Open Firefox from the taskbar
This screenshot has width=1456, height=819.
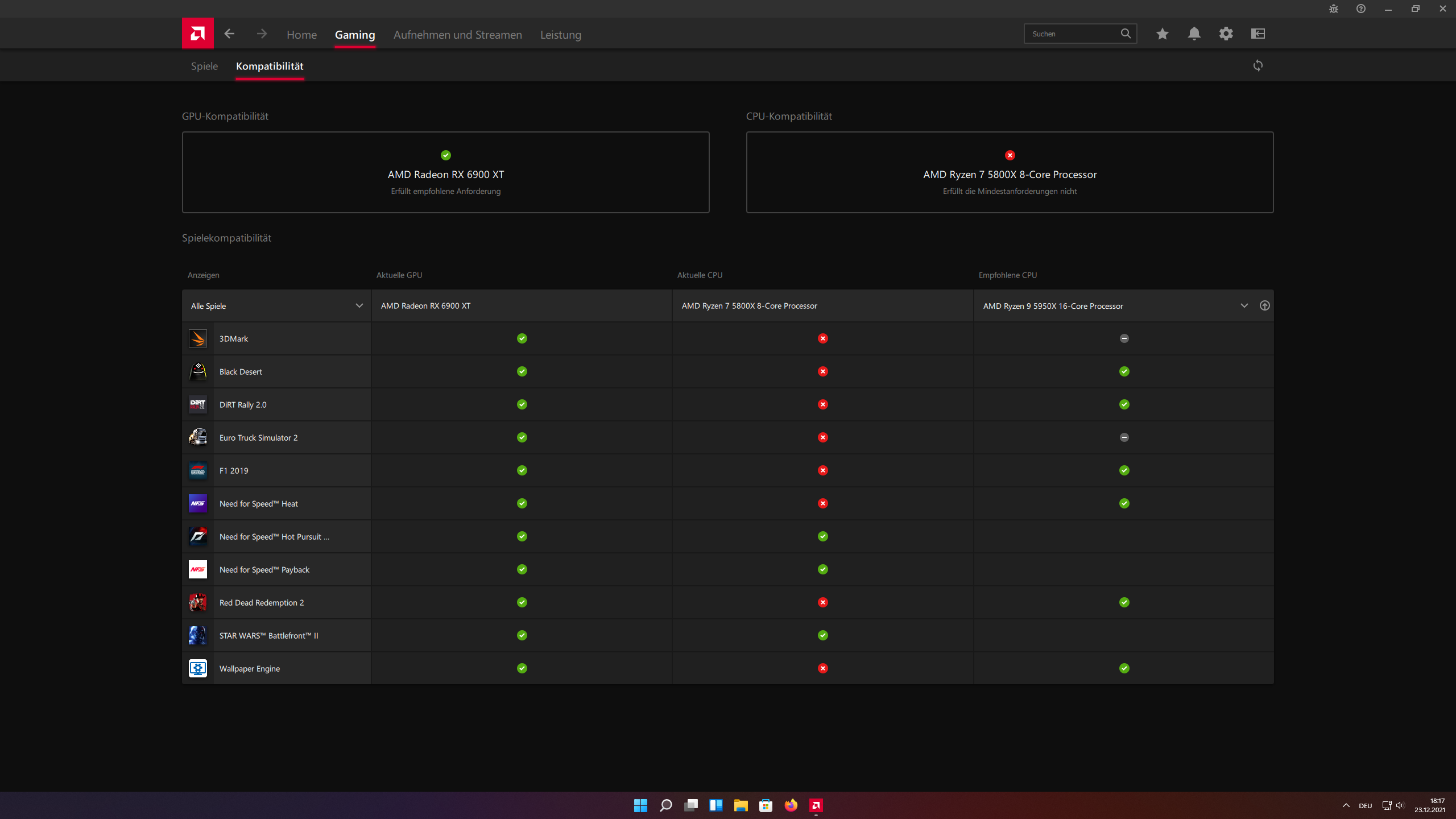pos(791,805)
